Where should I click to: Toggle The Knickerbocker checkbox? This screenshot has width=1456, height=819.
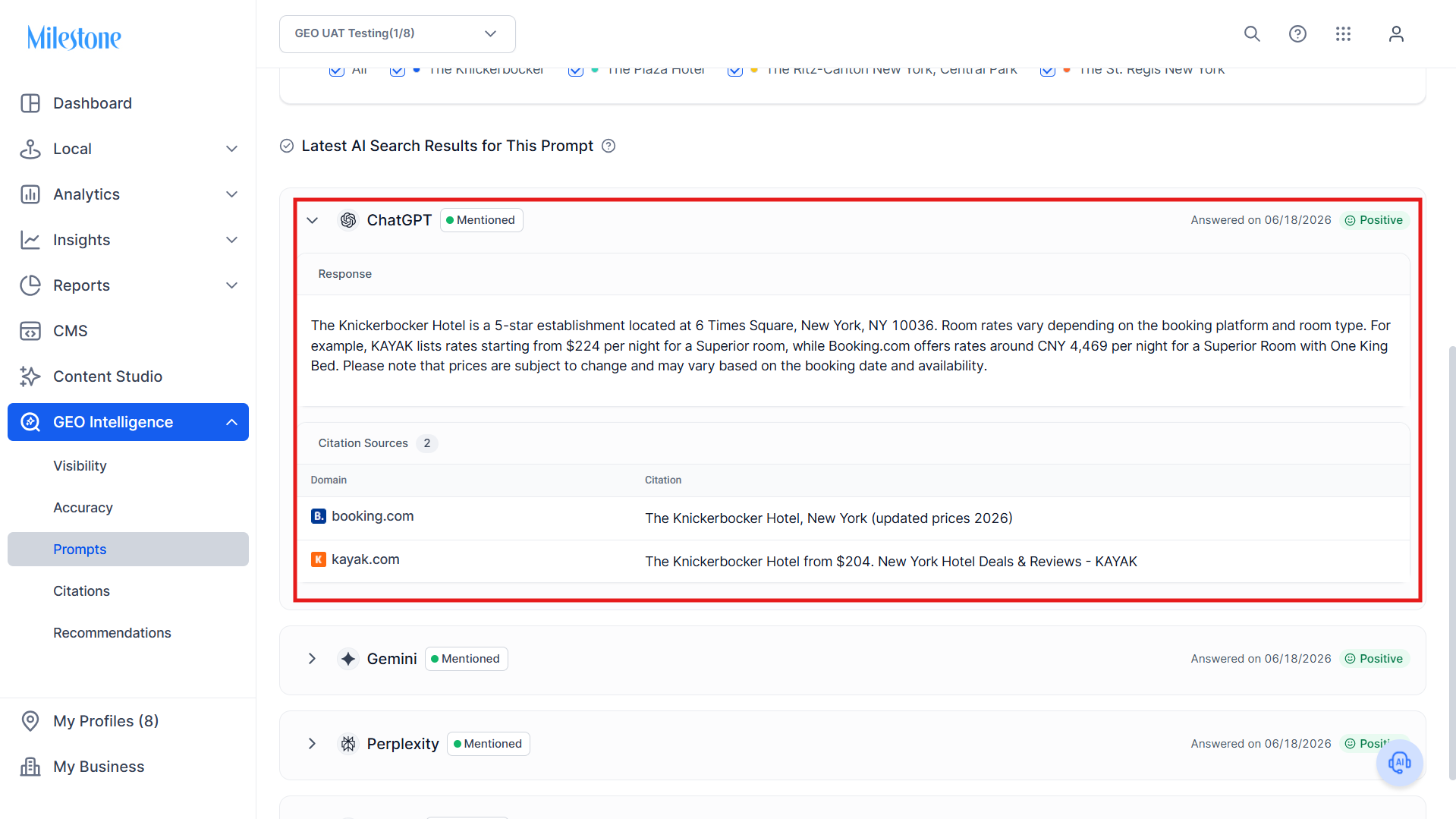coord(398,71)
